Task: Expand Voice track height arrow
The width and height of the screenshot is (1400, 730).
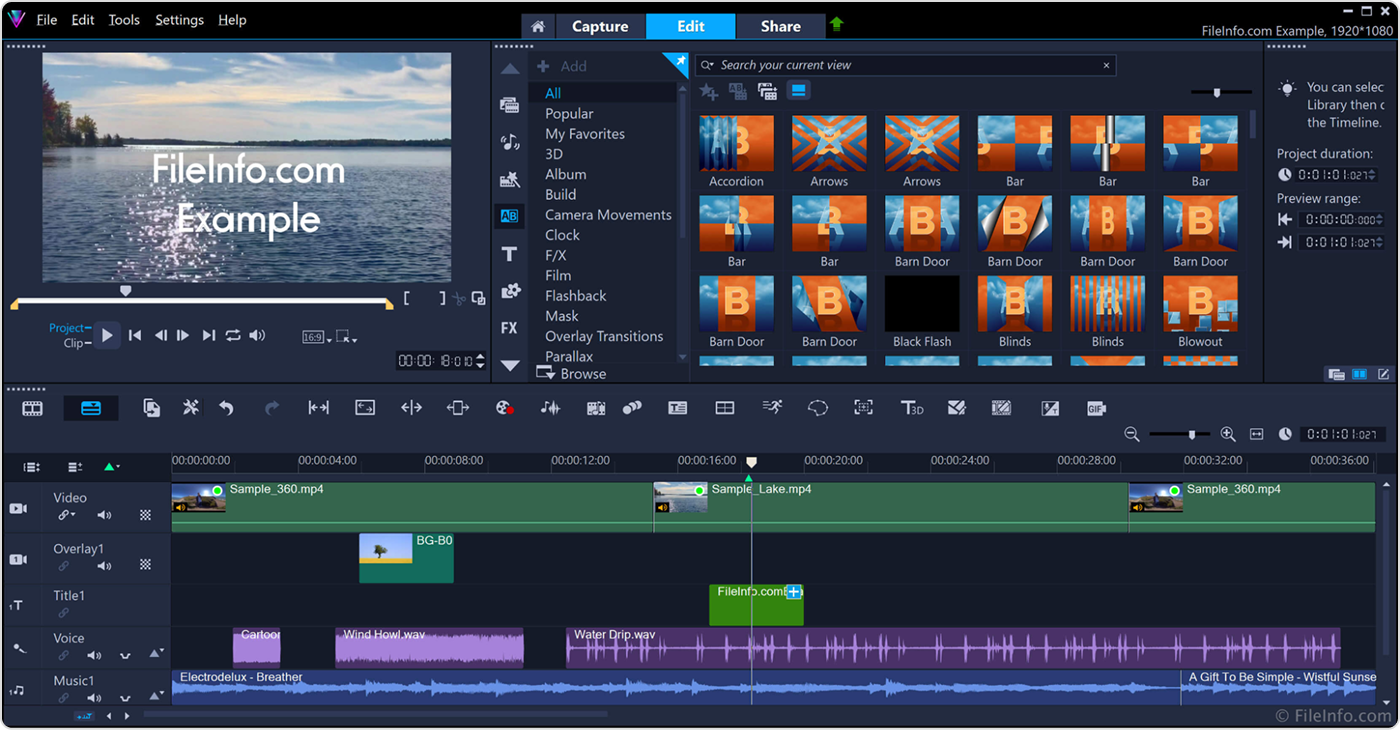Action: (x=156, y=654)
